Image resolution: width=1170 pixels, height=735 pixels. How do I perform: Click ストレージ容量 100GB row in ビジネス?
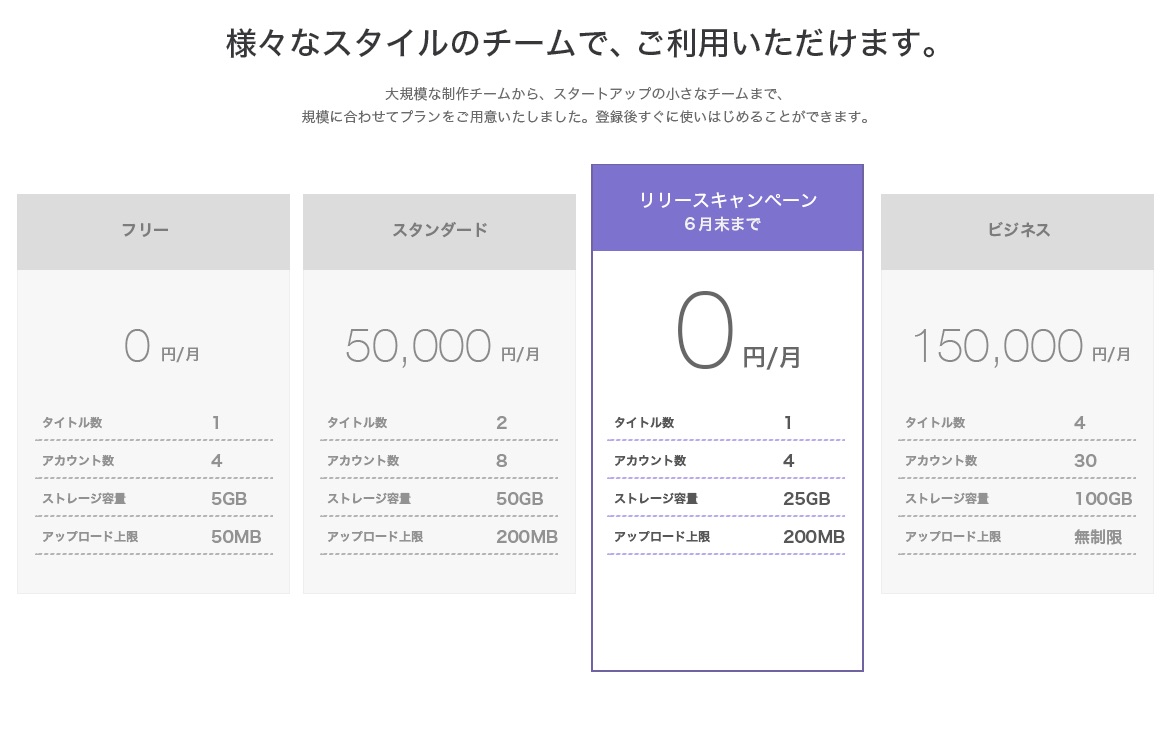(1017, 498)
